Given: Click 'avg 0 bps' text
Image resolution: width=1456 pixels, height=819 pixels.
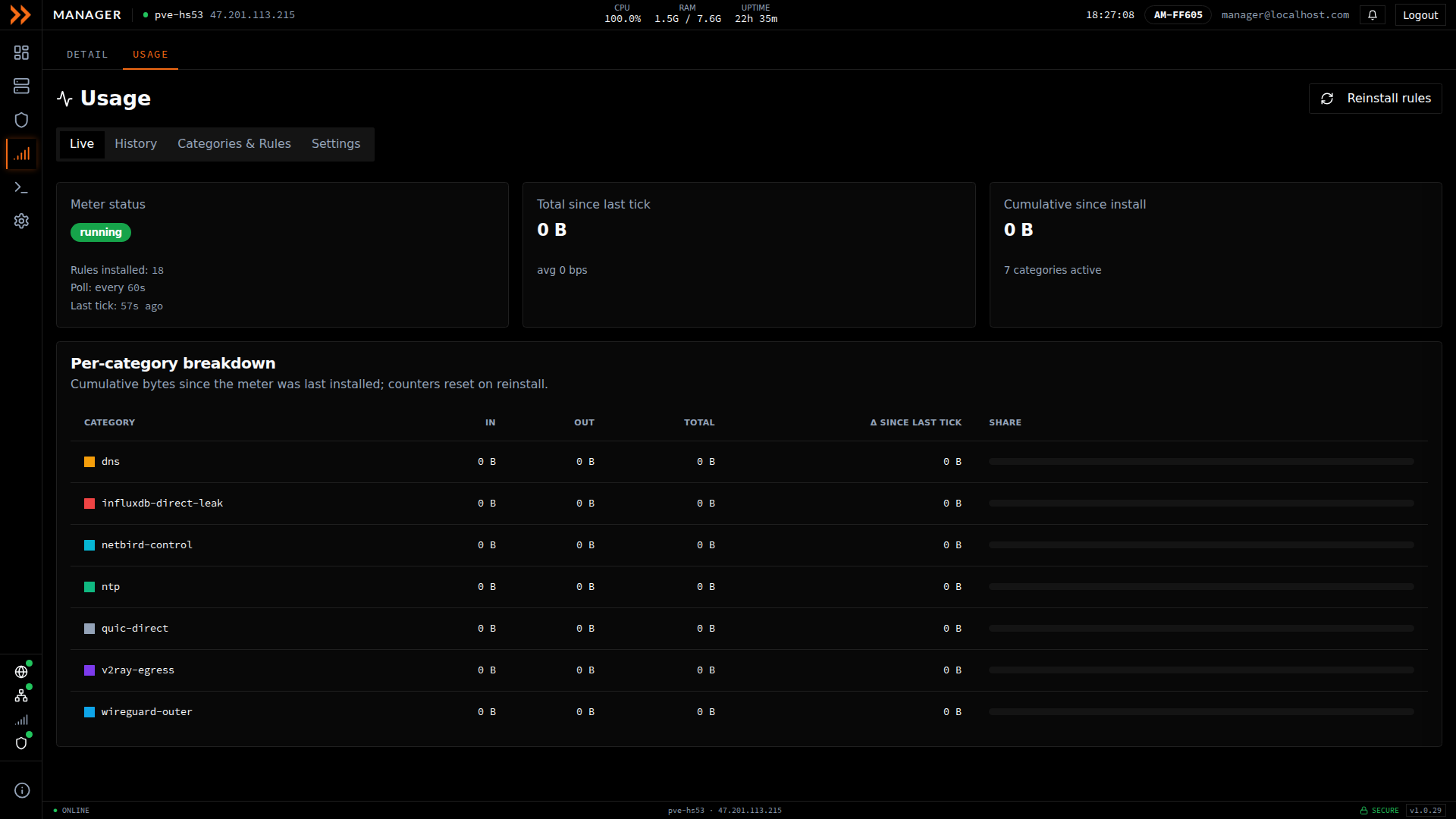Looking at the screenshot, I should [562, 271].
